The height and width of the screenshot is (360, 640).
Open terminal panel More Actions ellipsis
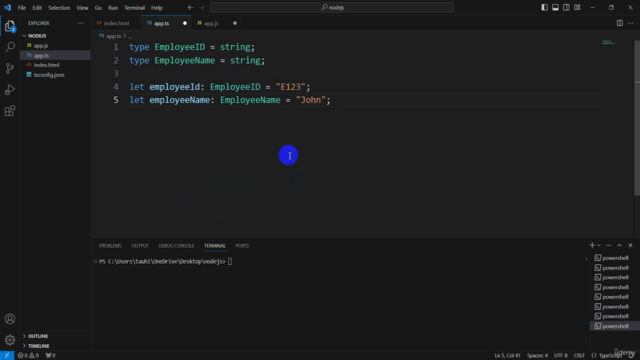tap(609, 245)
